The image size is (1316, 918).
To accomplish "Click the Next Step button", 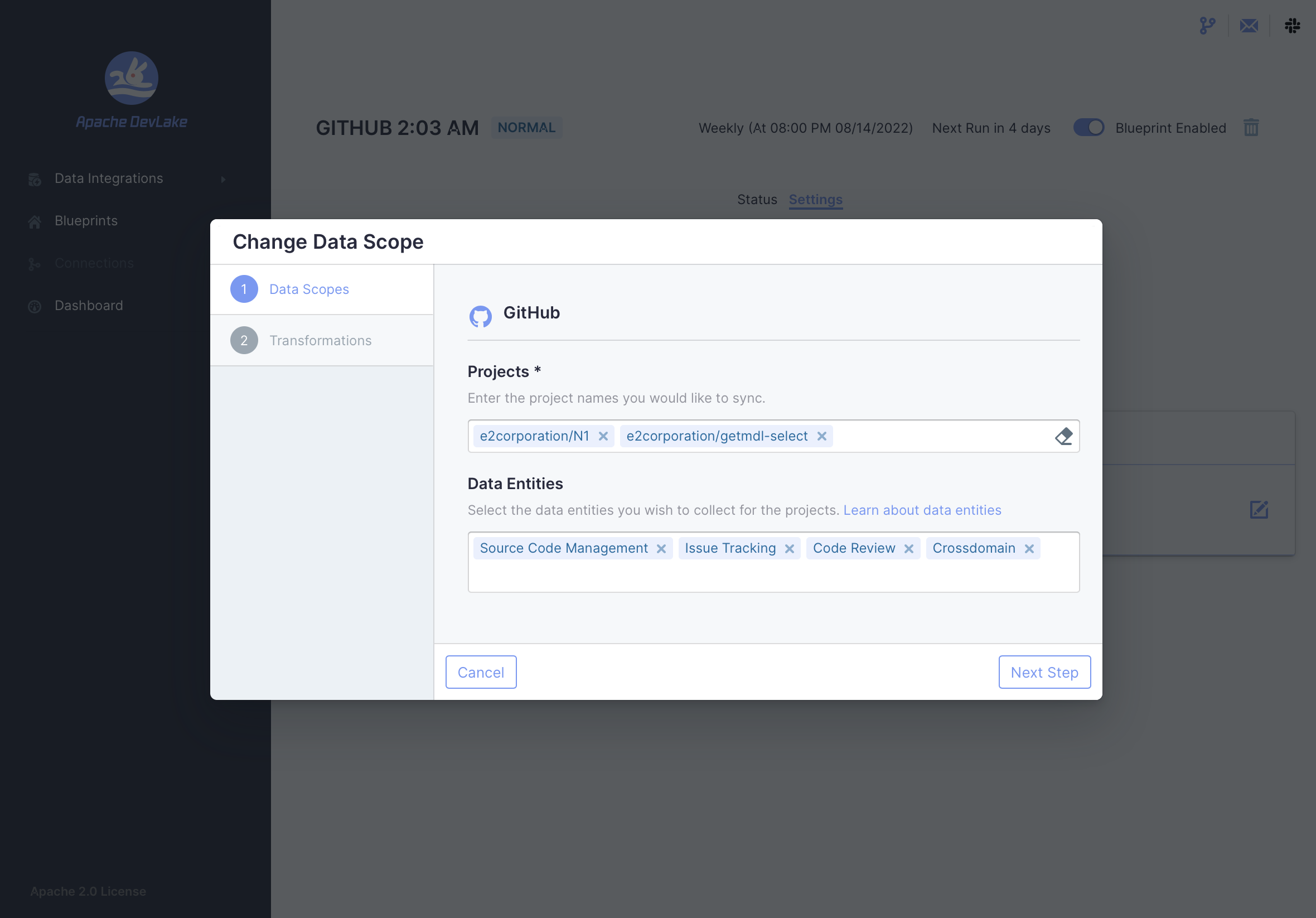I will (x=1044, y=672).
